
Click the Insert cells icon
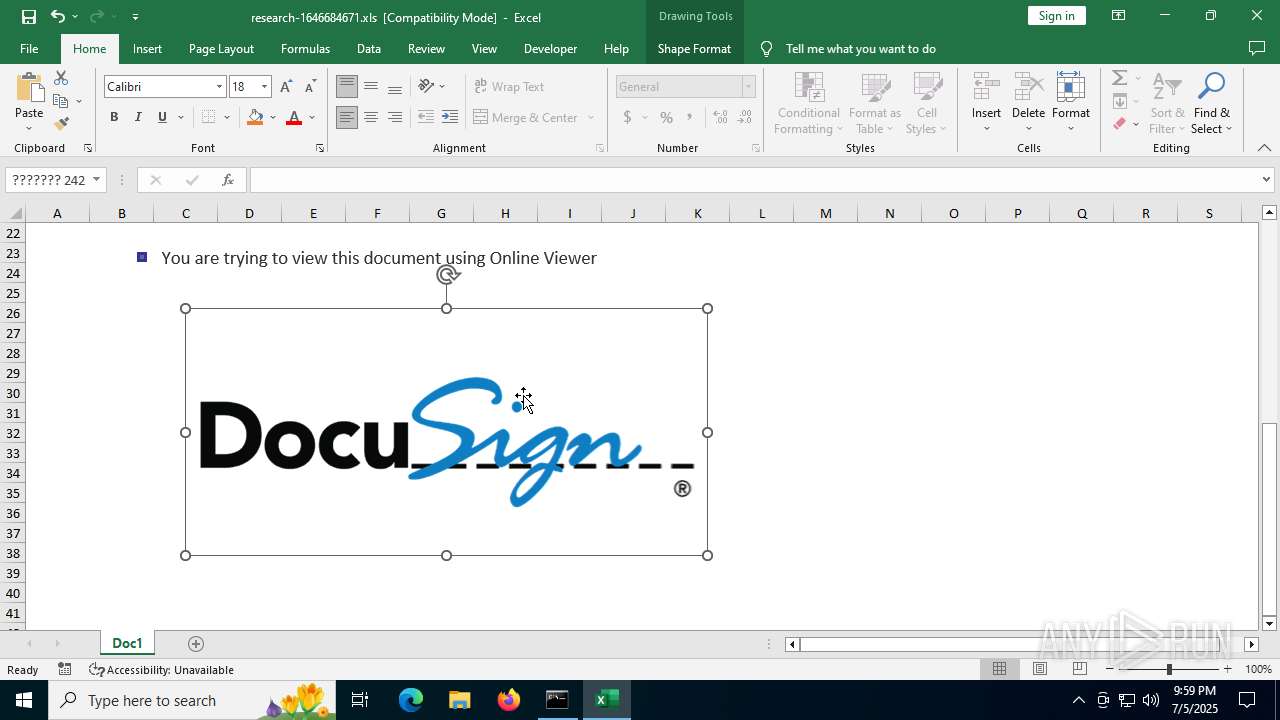[x=986, y=87]
